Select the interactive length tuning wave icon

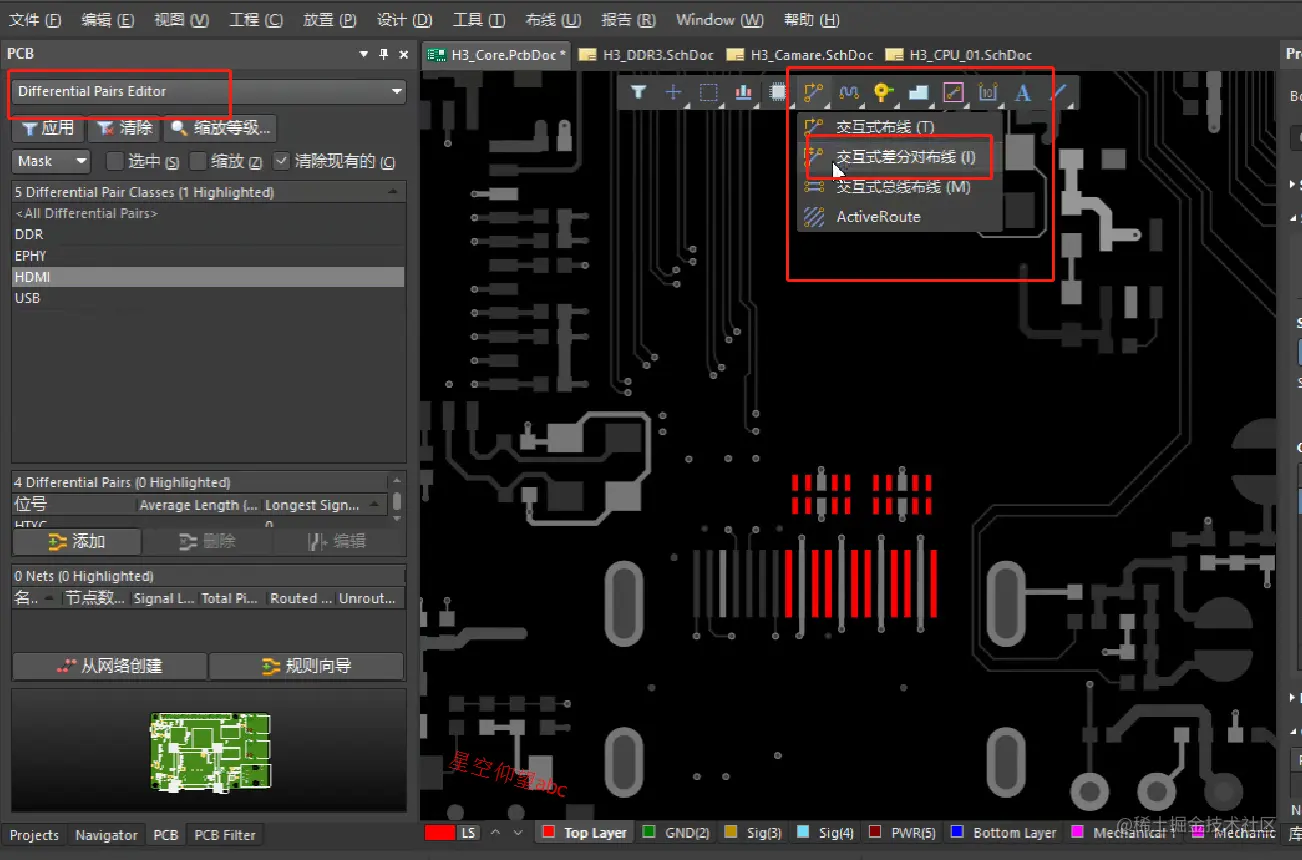849,92
